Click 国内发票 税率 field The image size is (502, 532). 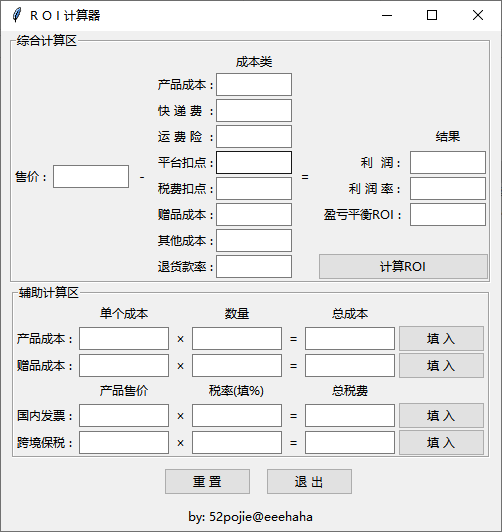coord(237,416)
